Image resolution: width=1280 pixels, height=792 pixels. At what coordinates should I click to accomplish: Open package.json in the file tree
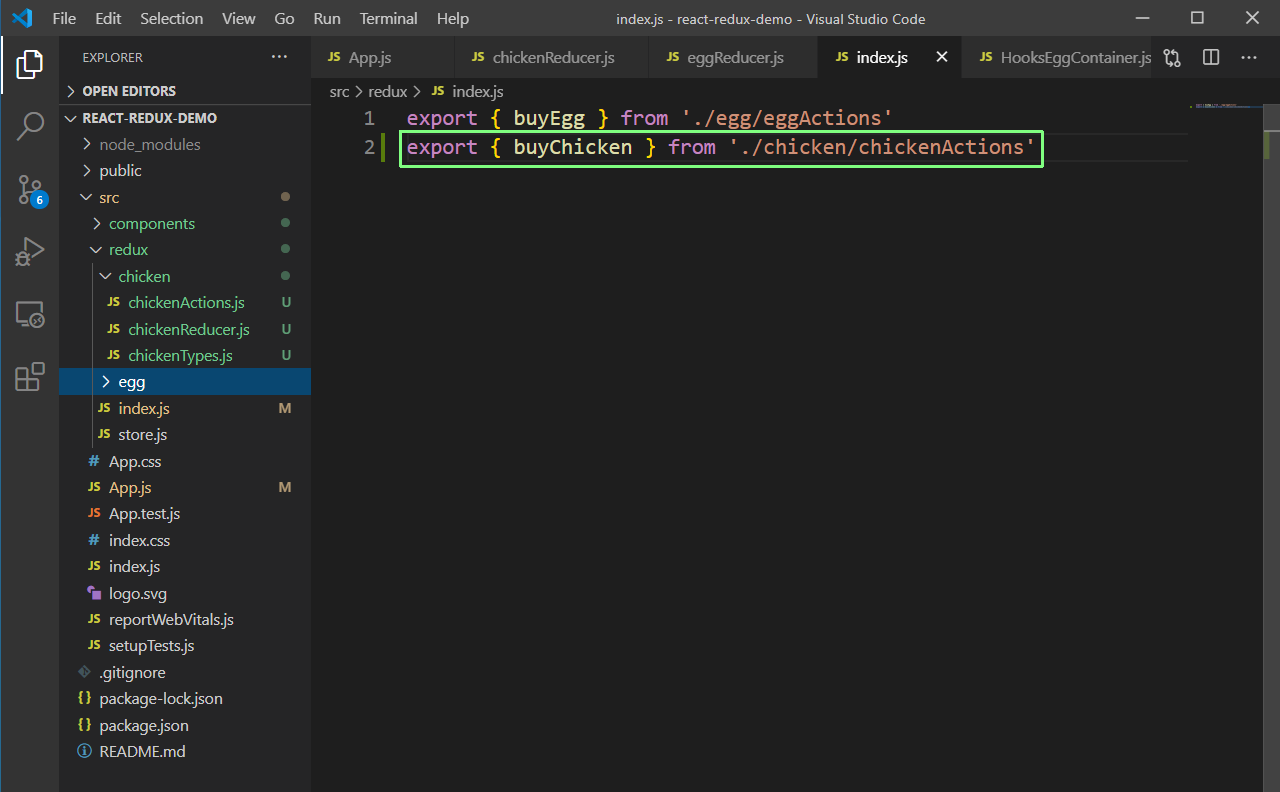[x=185, y=725]
